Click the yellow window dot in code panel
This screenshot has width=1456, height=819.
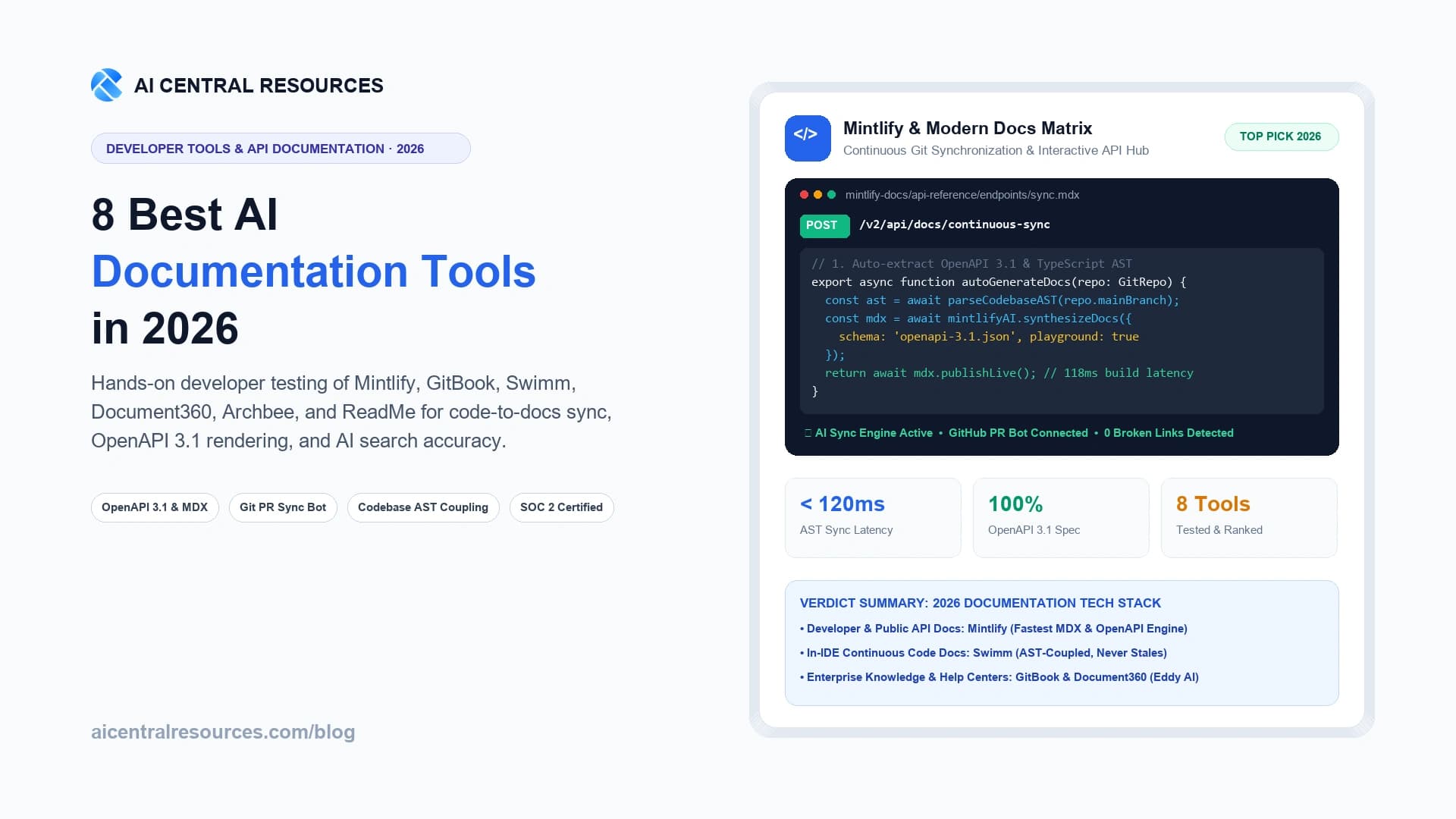[x=817, y=195]
